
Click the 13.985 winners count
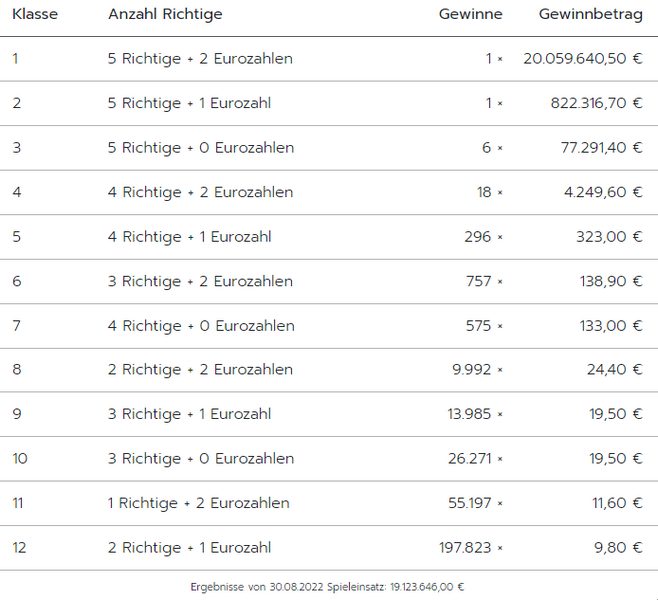click(x=470, y=414)
